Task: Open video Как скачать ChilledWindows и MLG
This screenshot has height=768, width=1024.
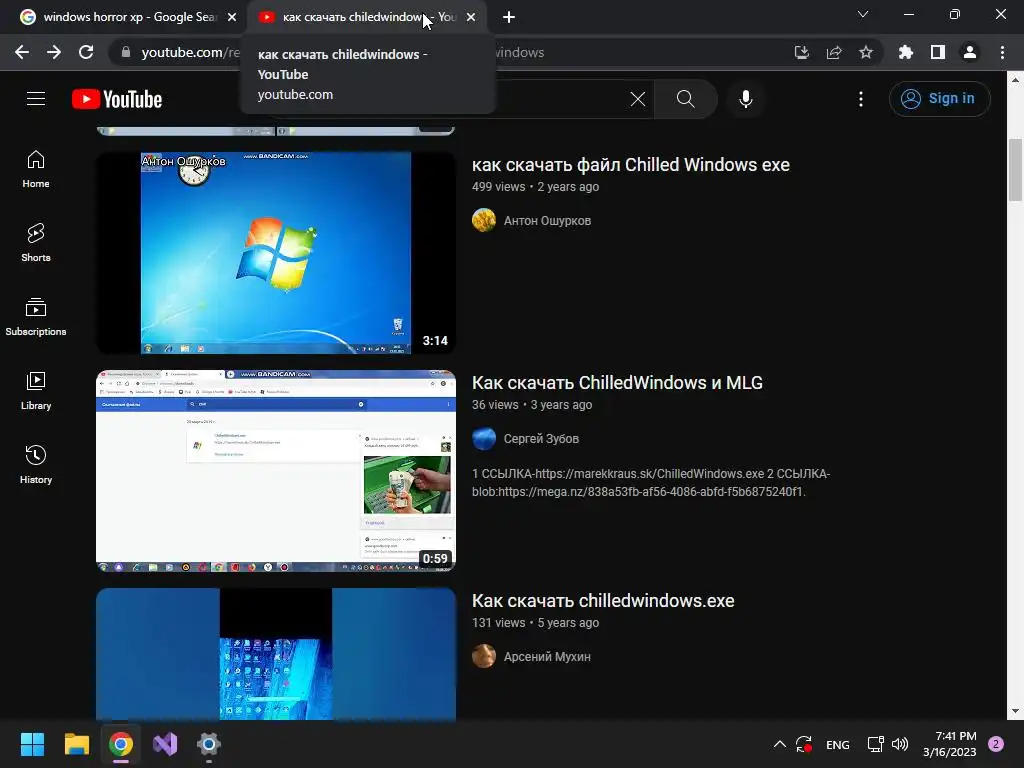Action: pyautogui.click(x=617, y=383)
